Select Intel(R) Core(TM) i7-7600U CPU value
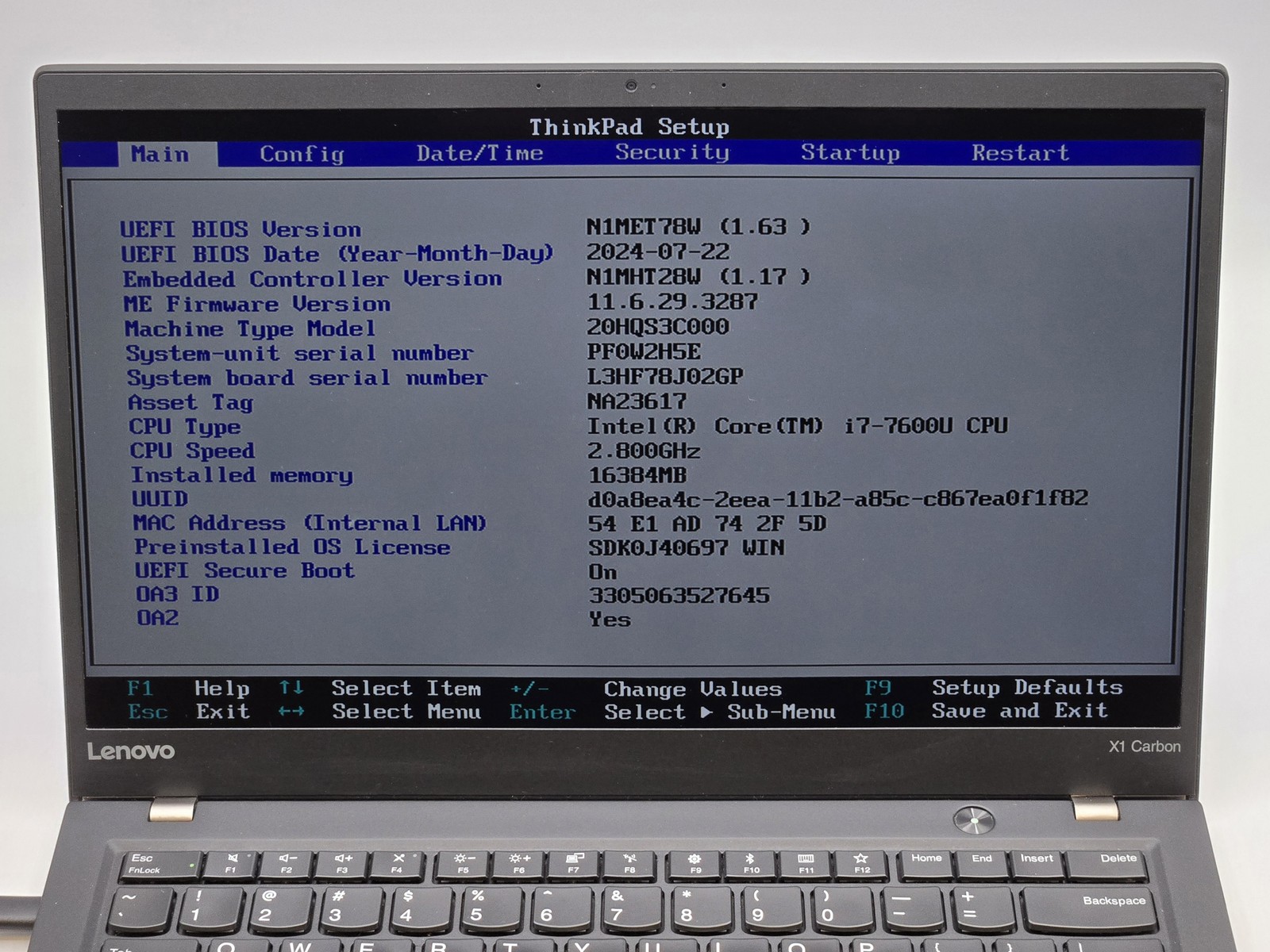Screen dimensions: 1270x952 tap(798, 426)
